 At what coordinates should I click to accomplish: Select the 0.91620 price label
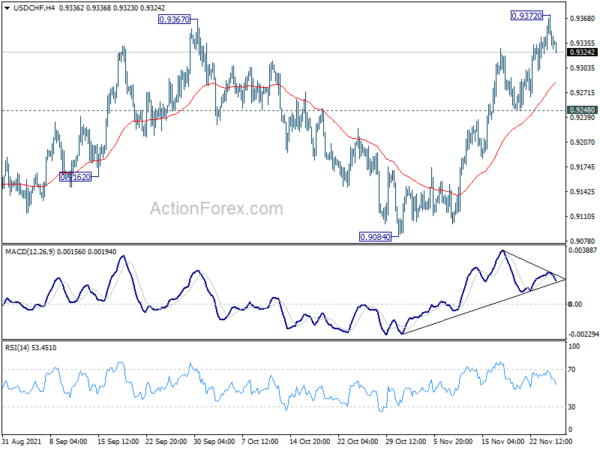[x=75, y=177]
